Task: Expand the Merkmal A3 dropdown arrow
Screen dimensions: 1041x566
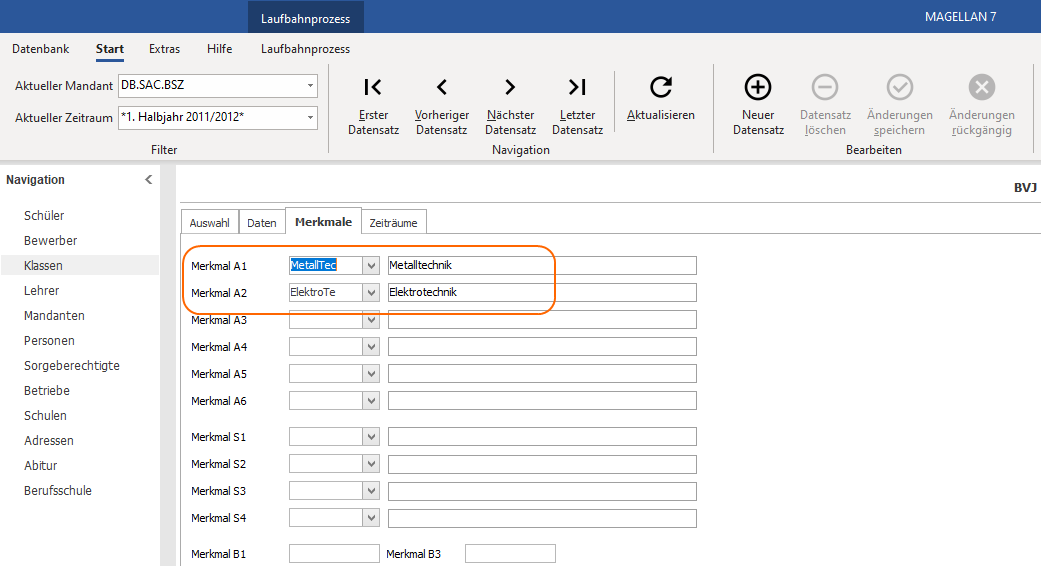Action: click(371, 320)
